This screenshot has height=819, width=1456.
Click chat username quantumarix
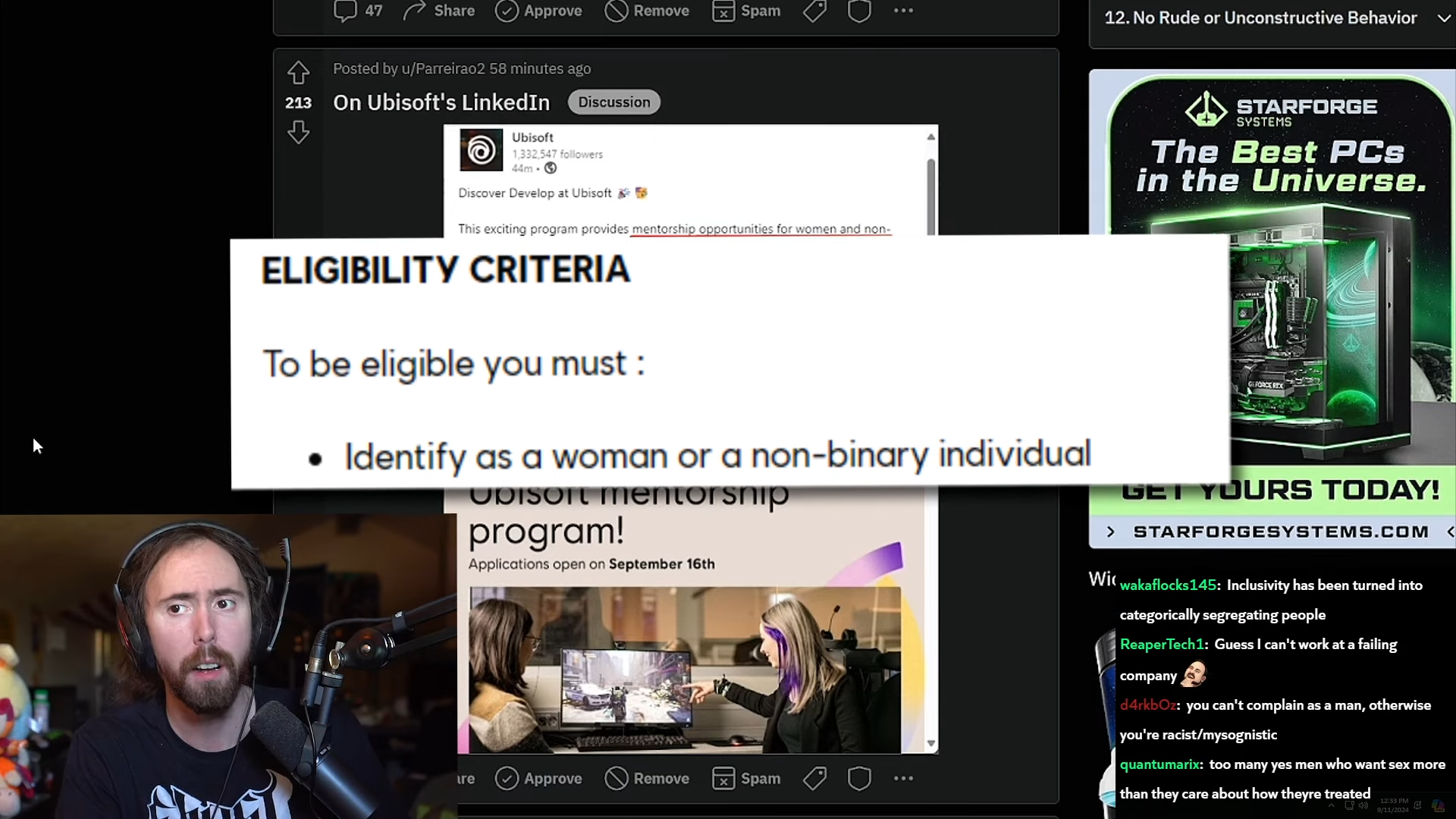[1160, 764]
